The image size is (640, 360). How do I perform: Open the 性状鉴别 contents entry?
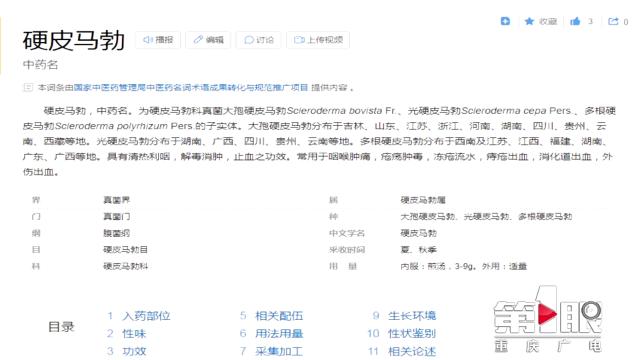pyautogui.click(x=412, y=333)
